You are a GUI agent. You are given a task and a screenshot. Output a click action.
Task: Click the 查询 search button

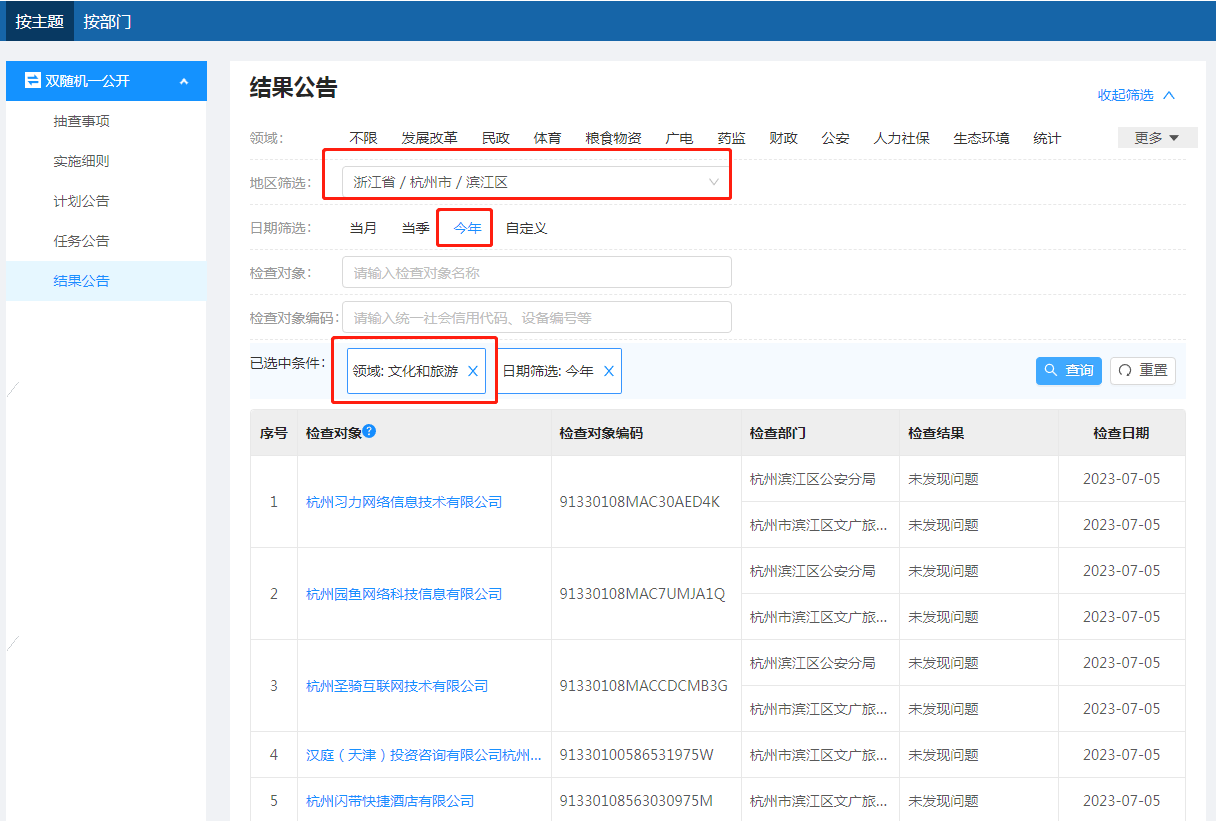[1068, 371]
